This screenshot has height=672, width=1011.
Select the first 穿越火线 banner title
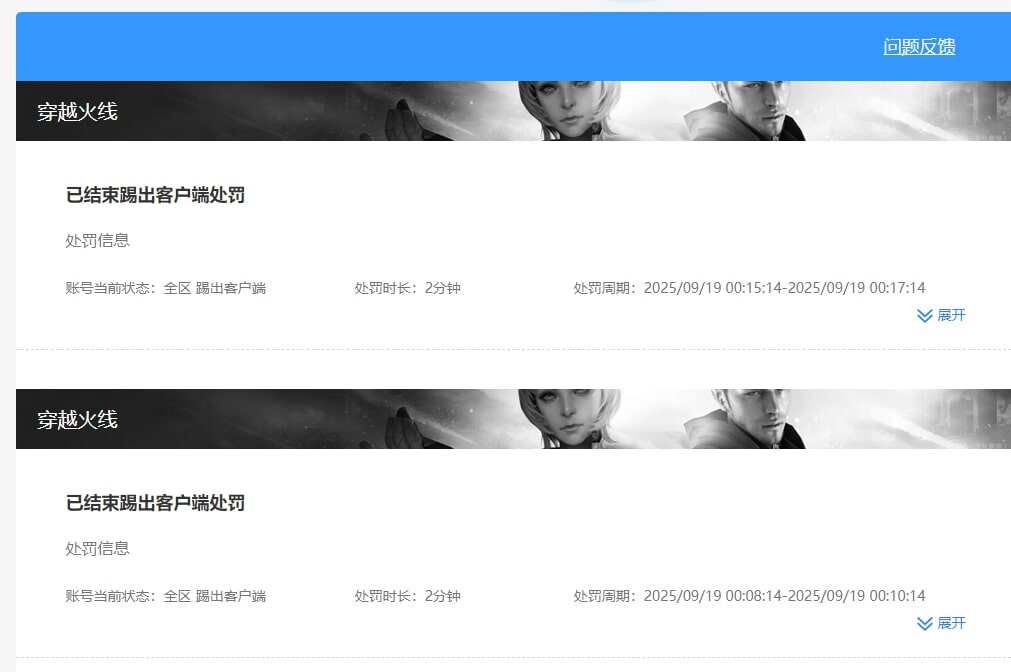[x=77, y=112]
